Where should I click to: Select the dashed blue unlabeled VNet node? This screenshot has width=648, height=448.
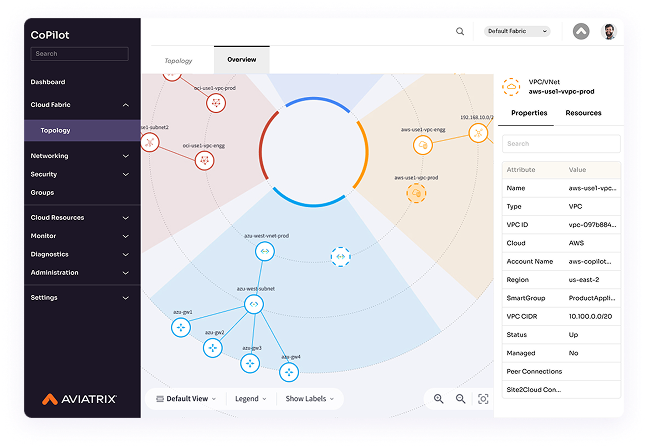341,257
